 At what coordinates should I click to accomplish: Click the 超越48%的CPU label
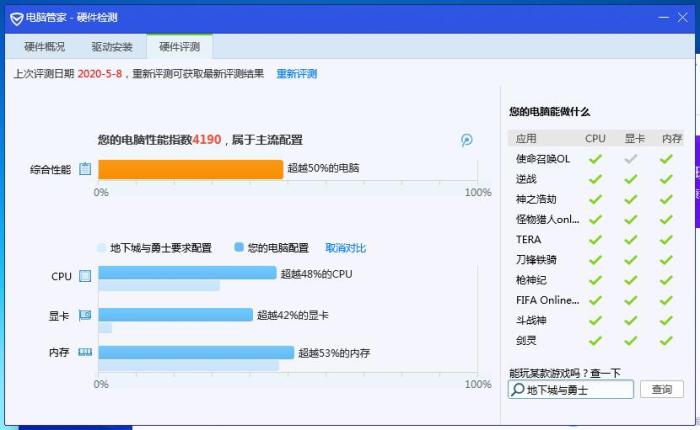click(317, 274)
